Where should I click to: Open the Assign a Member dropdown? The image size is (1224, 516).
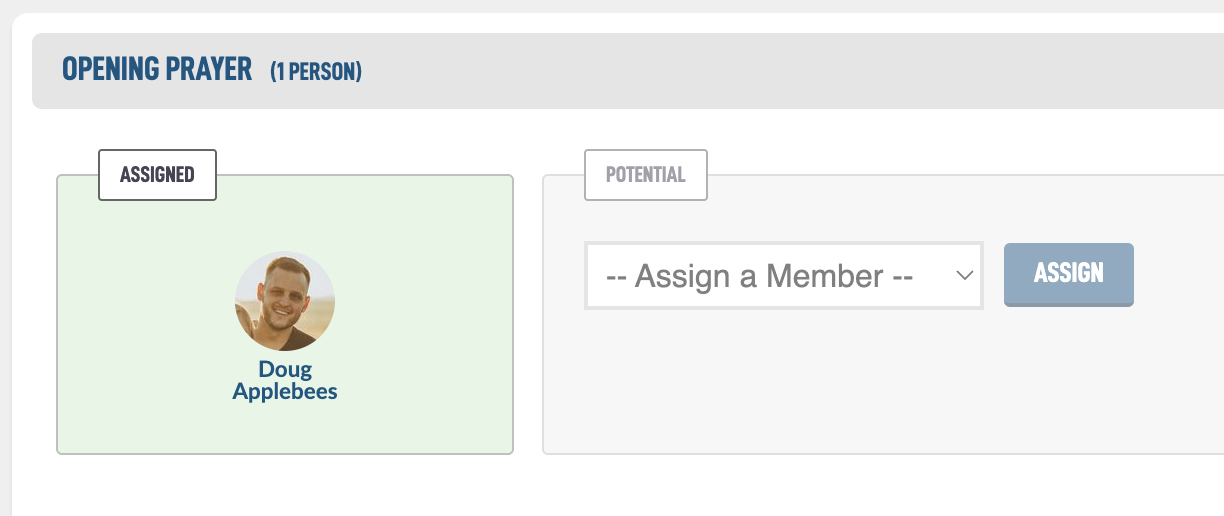784,275
